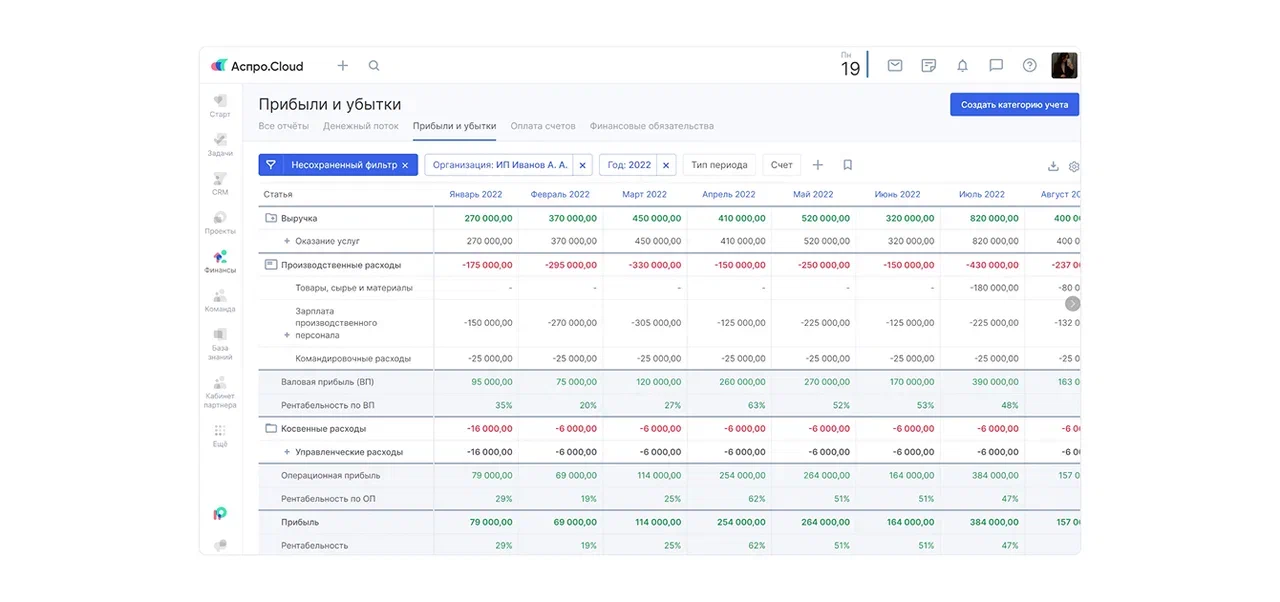Screen dimensions: 1280x602
Task: Open the Финансы section in sidebar
Action: pos(220,261)
